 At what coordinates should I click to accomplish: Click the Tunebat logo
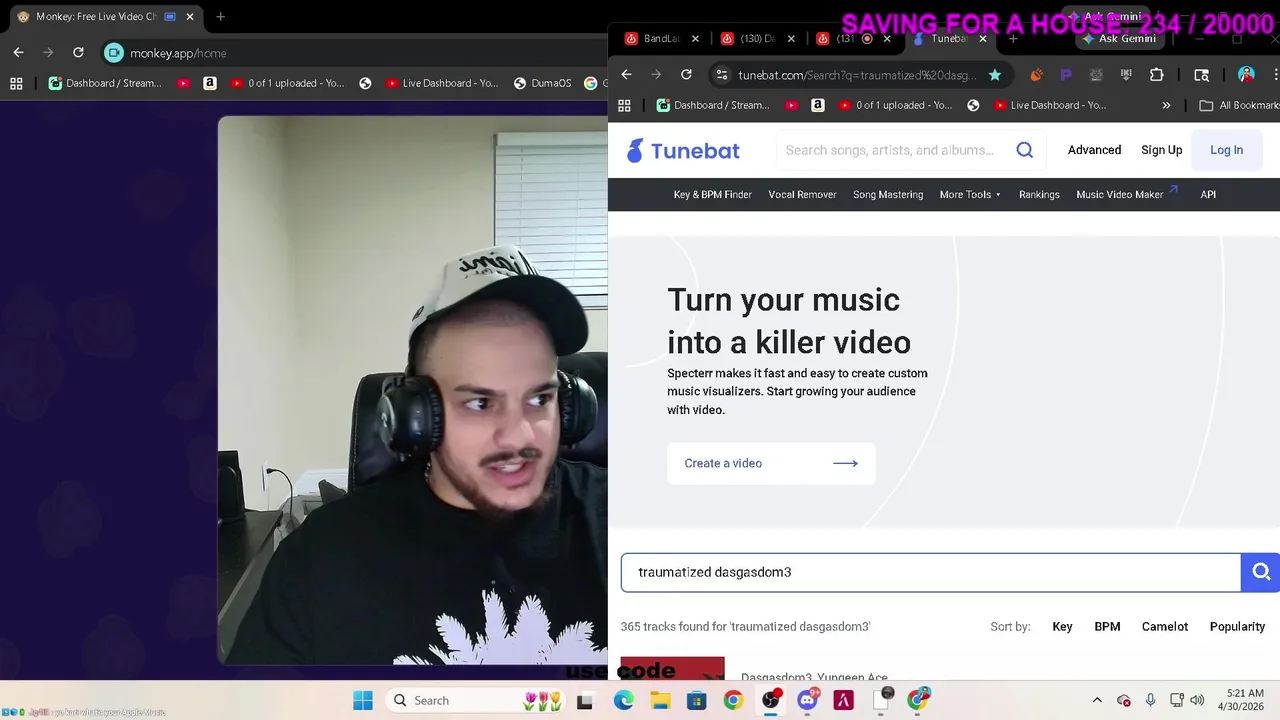coord(683,150)
